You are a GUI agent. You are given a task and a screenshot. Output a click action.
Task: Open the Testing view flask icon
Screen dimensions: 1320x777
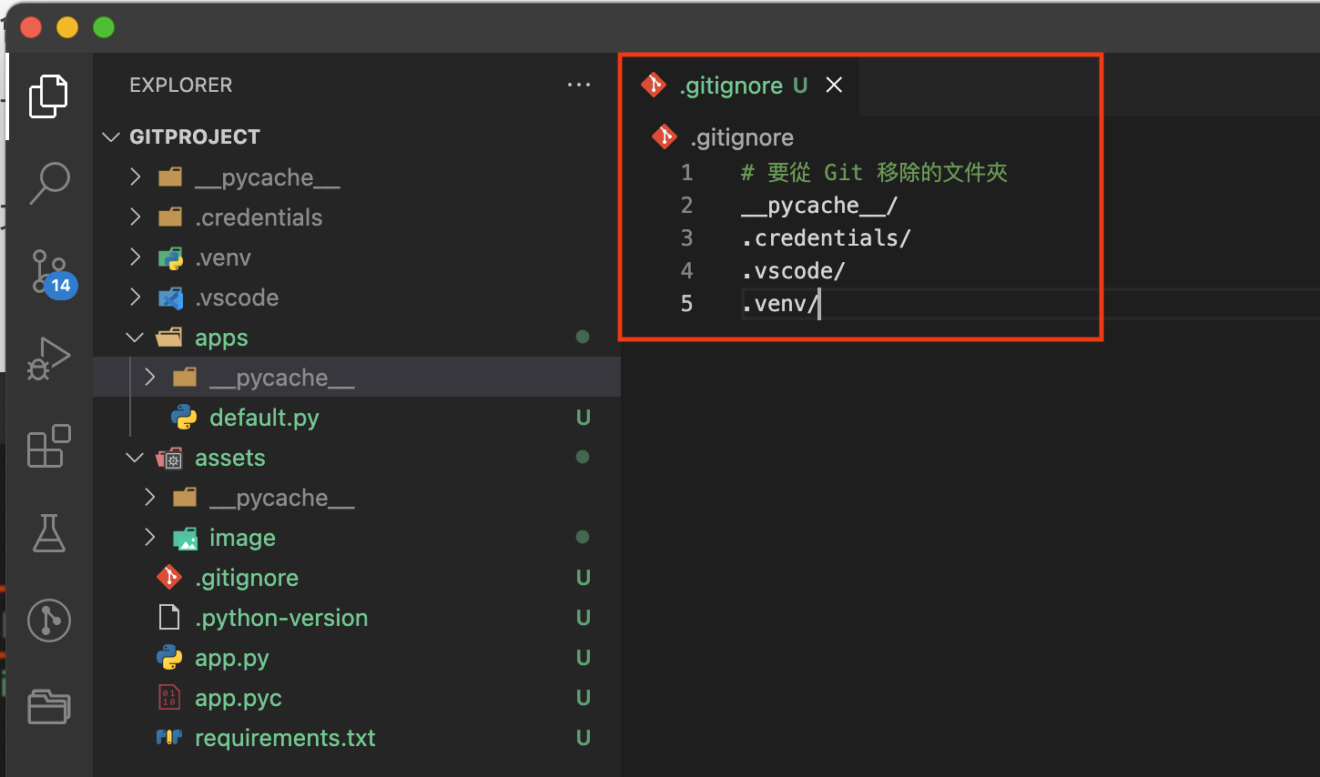(x=49, y=533)
